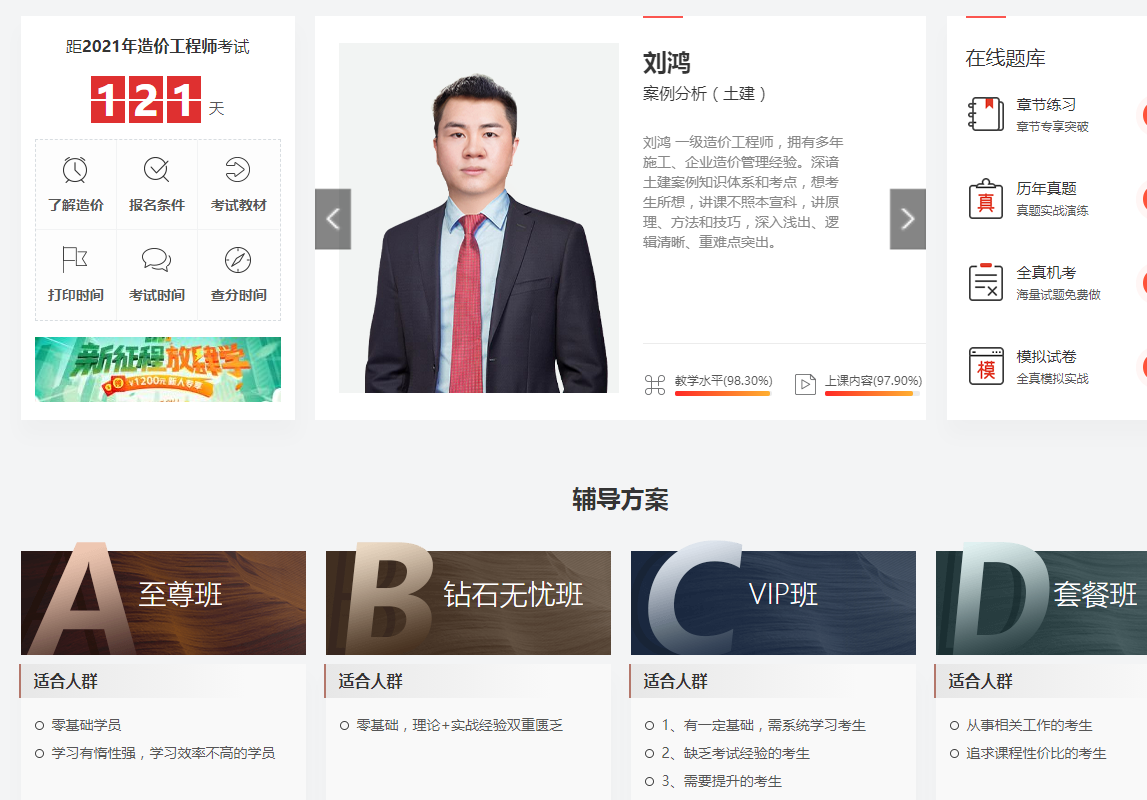Select the B 钻石无忧班 plan banner
Image resolution: width=1147 pixels, height=800 pixels.
coord(468,603)
